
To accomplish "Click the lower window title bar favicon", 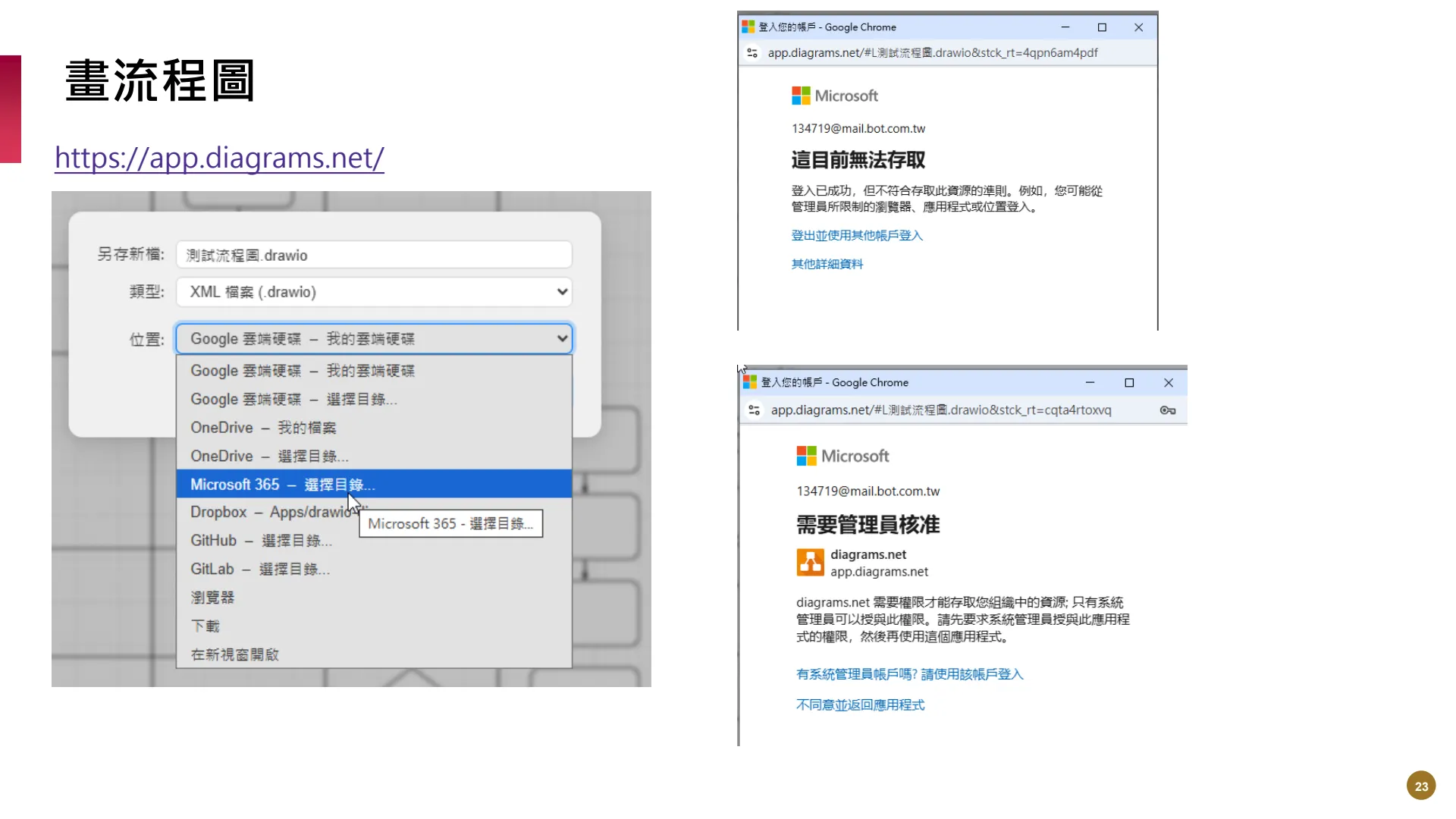I will (x=750, y=382).
